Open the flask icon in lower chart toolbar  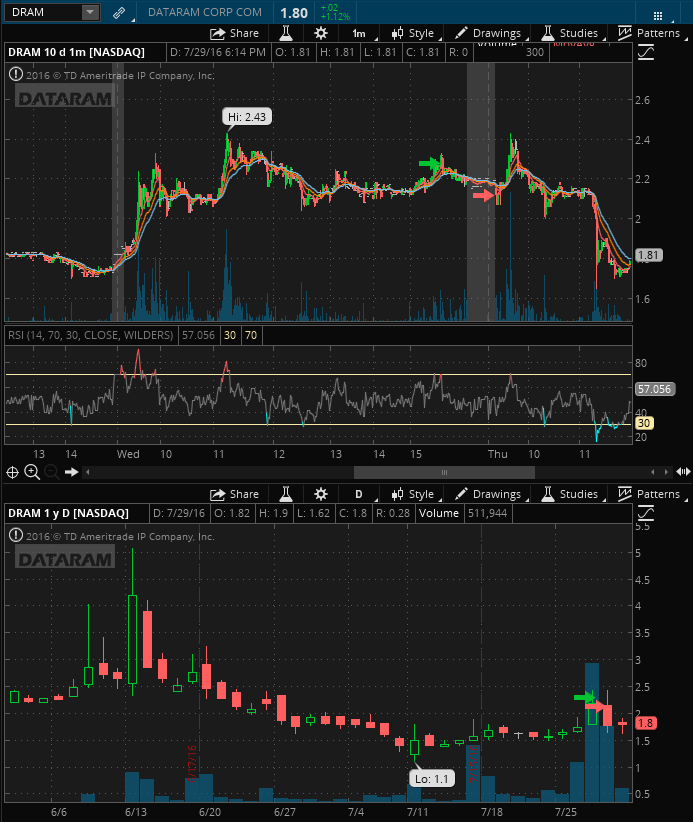(x=286, y=494)
